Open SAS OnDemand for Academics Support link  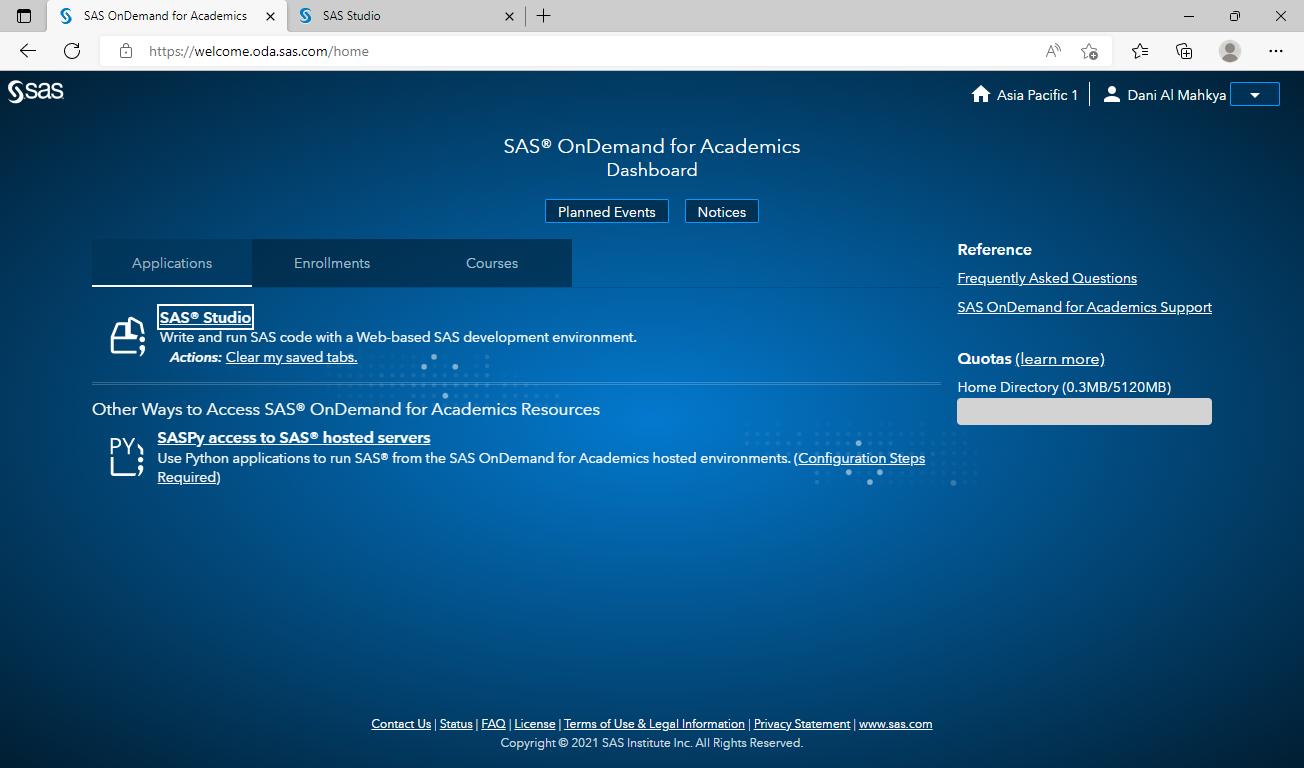click(x=1084, y=307)
